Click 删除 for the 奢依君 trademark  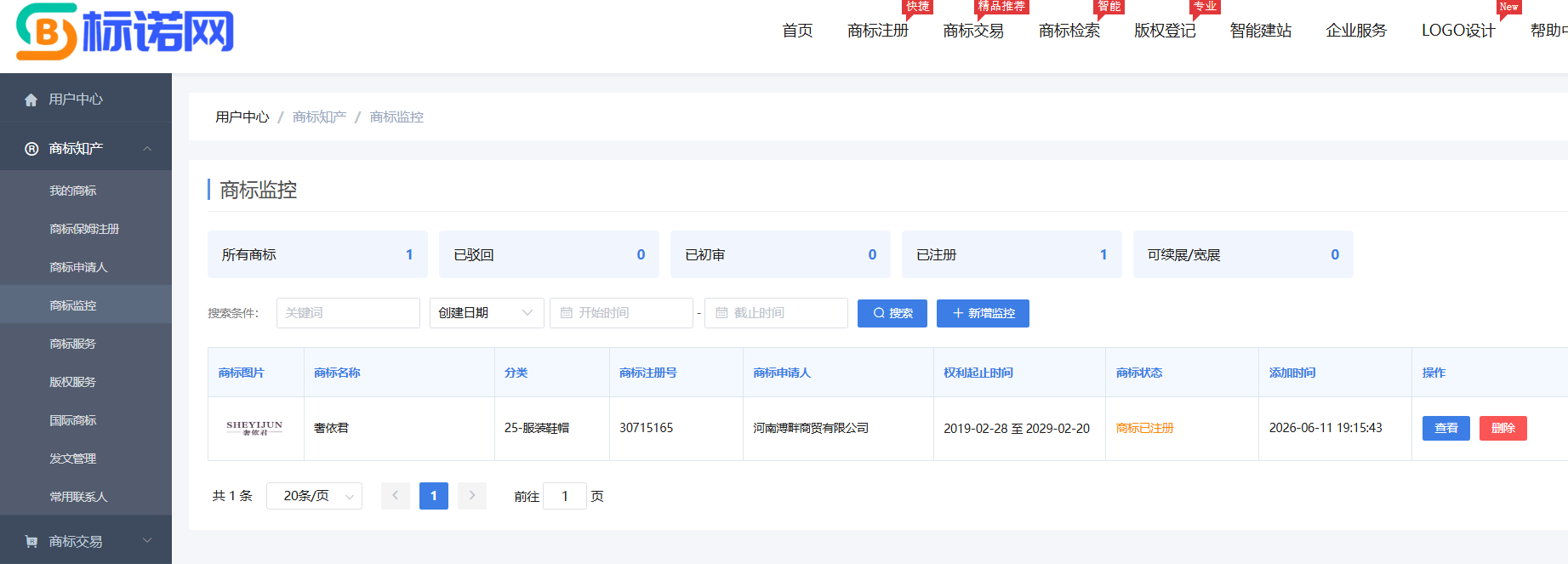pos(1503,428)
